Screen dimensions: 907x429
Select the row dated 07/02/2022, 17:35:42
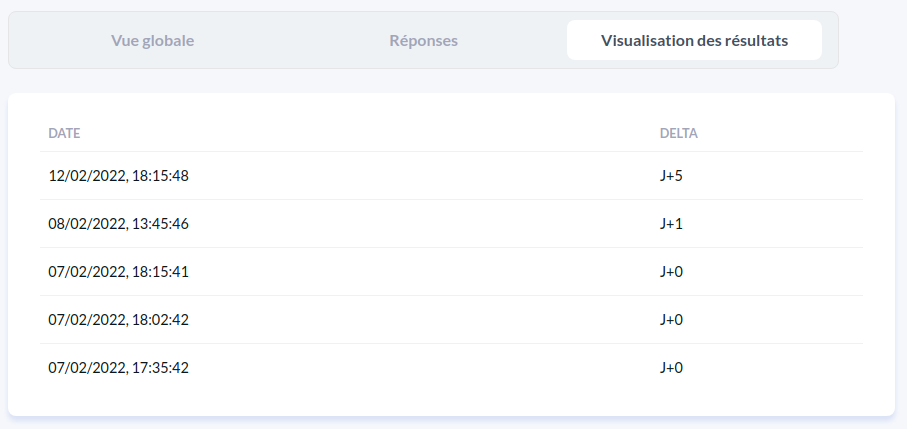point(450,368)
